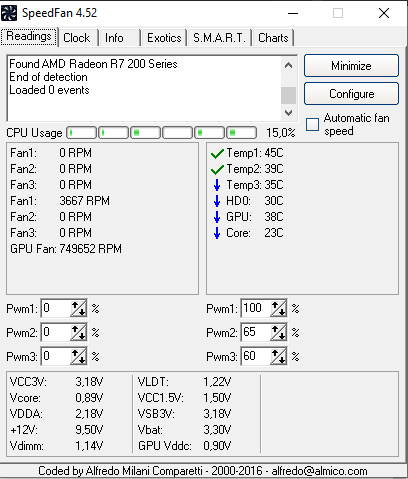408x479 pixels.
Task: Click the green checkmark next to Temp1
Action: pyautogui.click(x=217, y=153)
